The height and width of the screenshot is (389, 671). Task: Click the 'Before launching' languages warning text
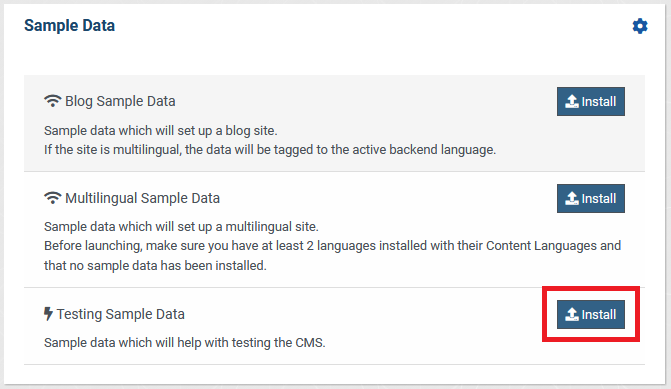(x=333, y=246)
